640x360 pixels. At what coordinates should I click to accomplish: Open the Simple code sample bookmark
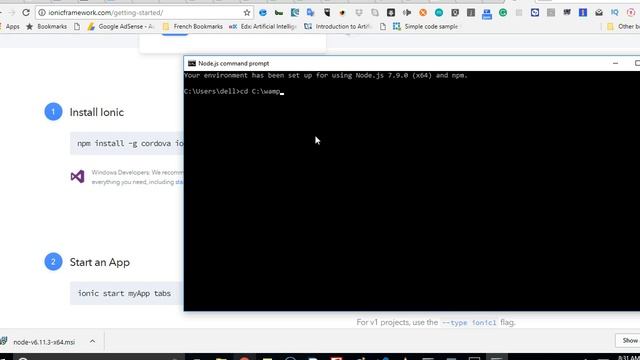pos(425,27)
